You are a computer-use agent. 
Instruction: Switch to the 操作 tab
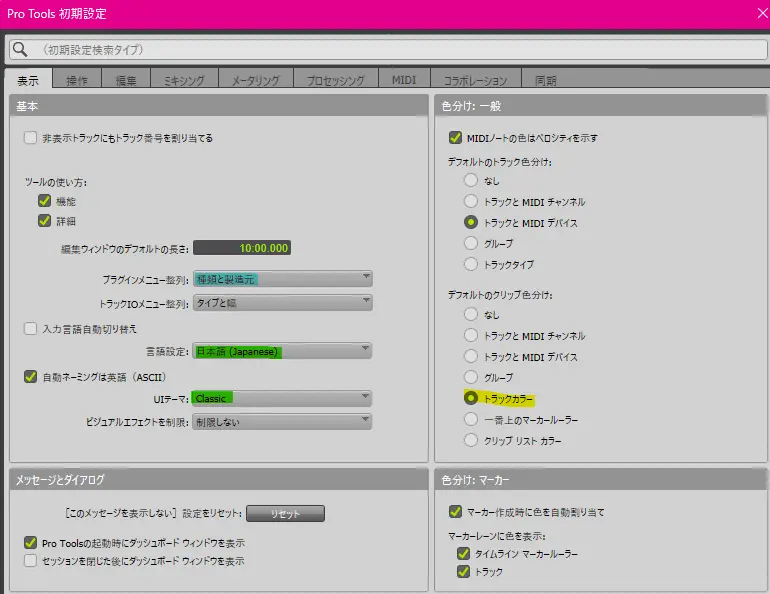point(77,81)
